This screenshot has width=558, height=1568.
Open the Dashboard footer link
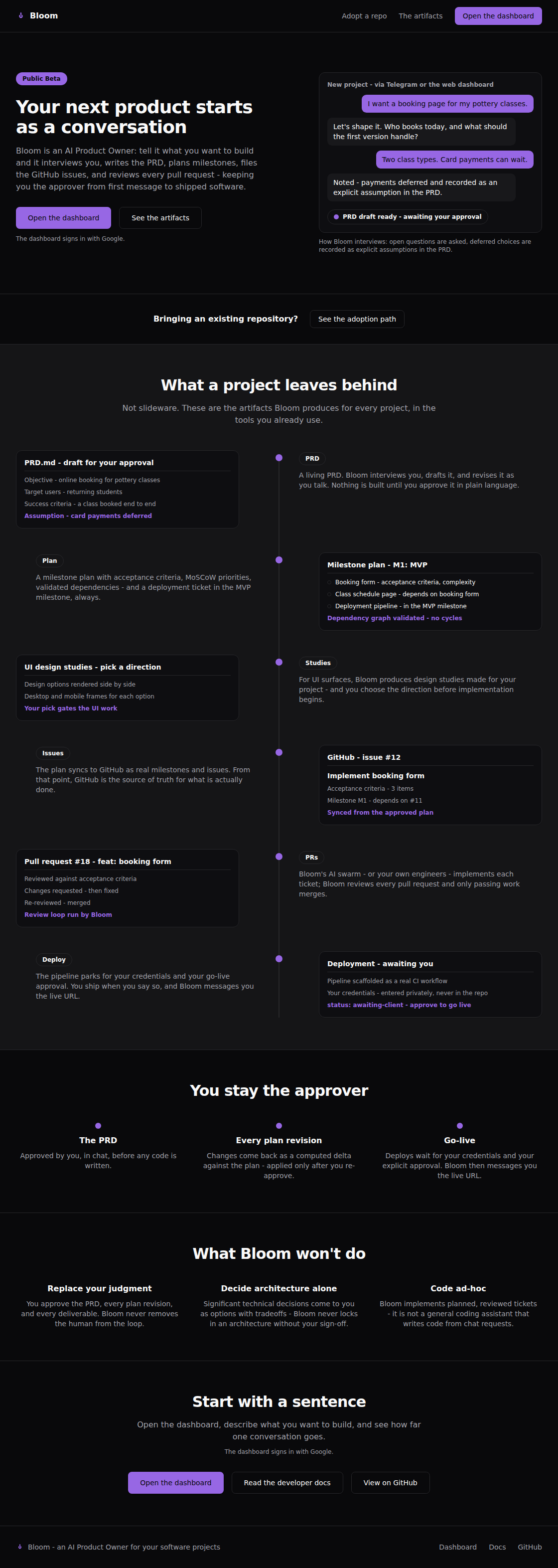457,1547
